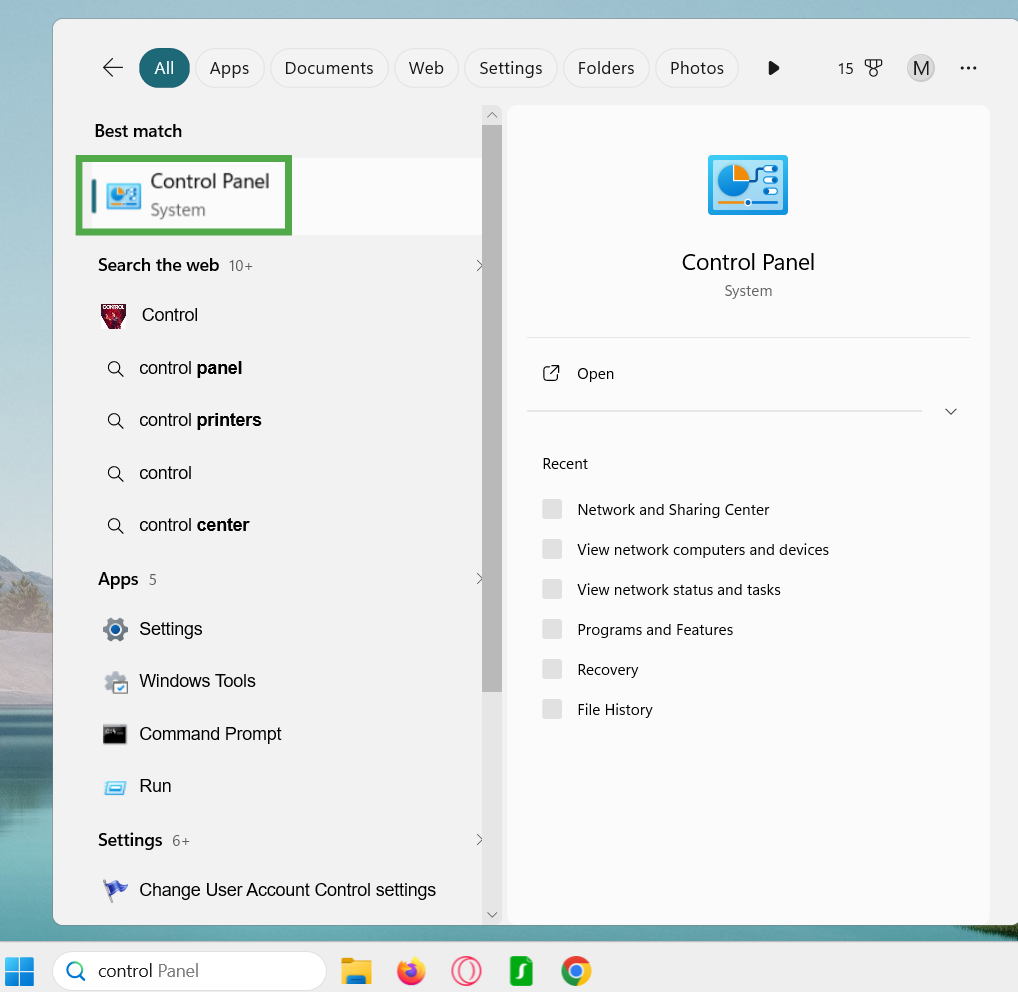The width and height of the screenshot is (1018, 992).
Task: Open Control Panel best match result
Action: point(279,195)
